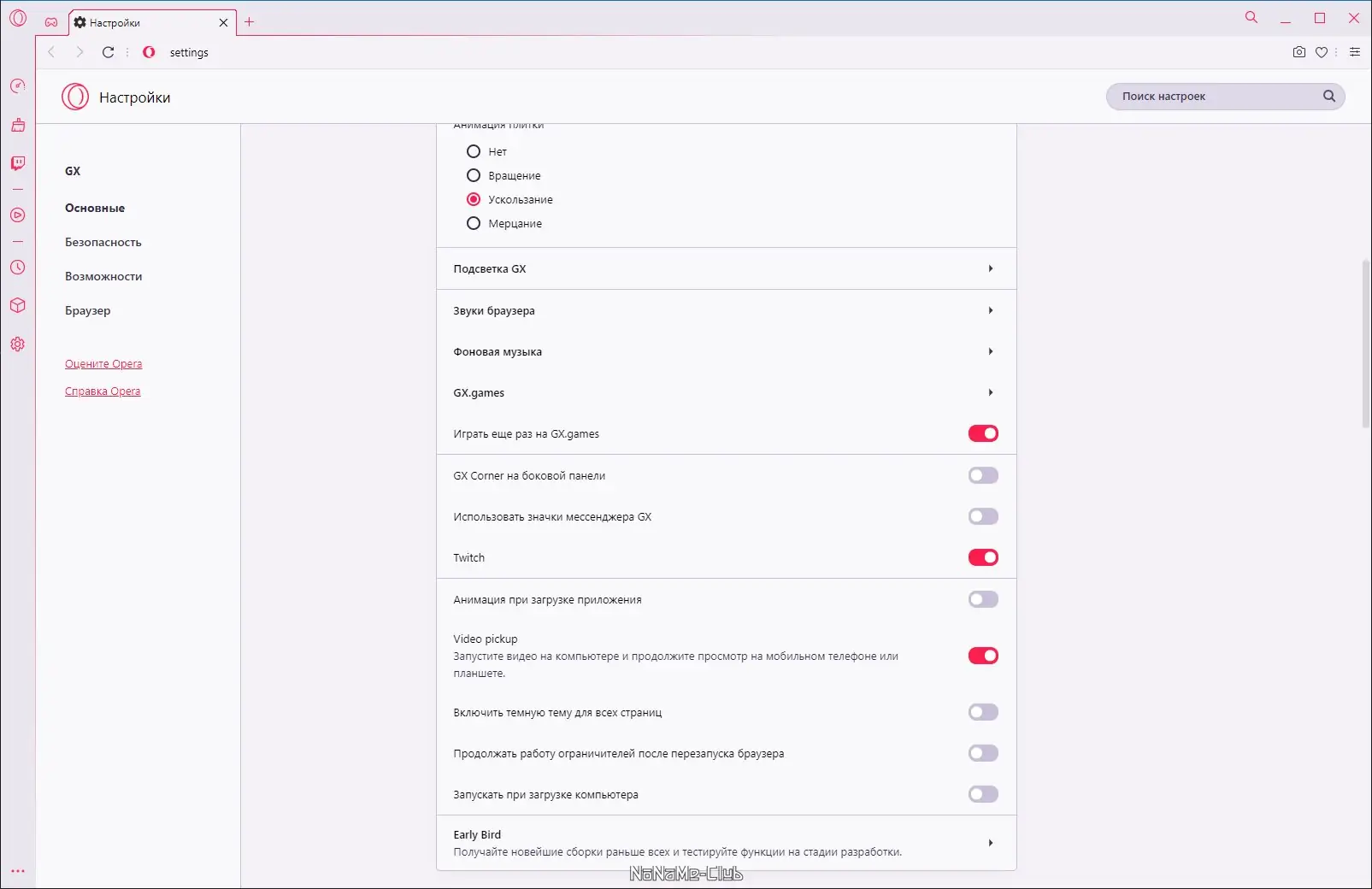This screenshot has height=889, width=1372.
Task: Go back to the previous page
Action: (51, 52)
